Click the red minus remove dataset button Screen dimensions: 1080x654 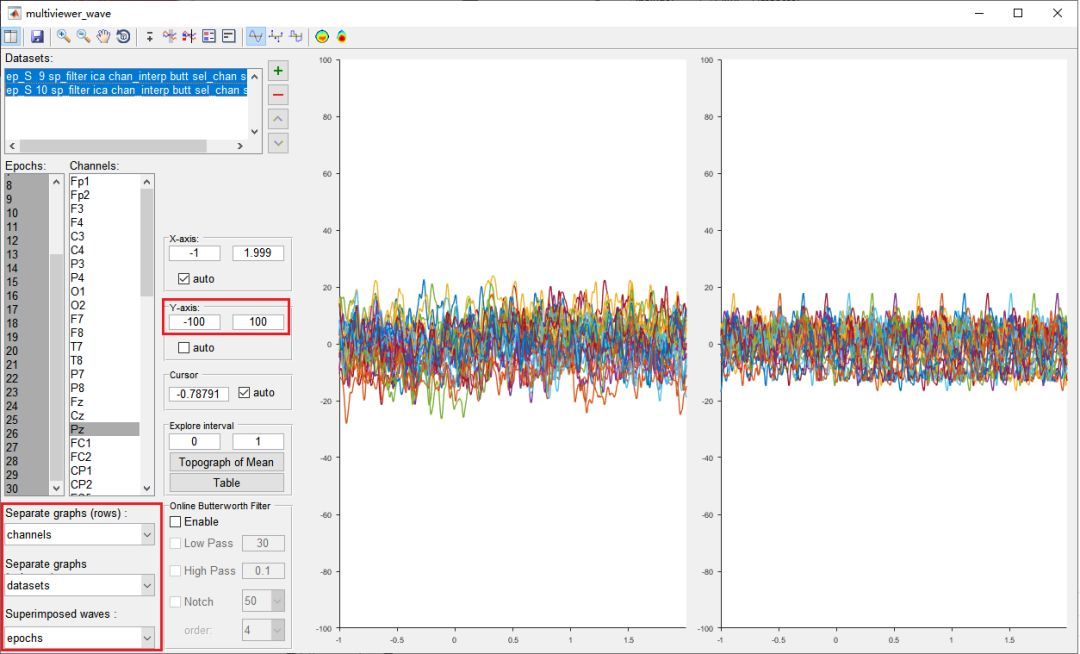tap(279, 95)
